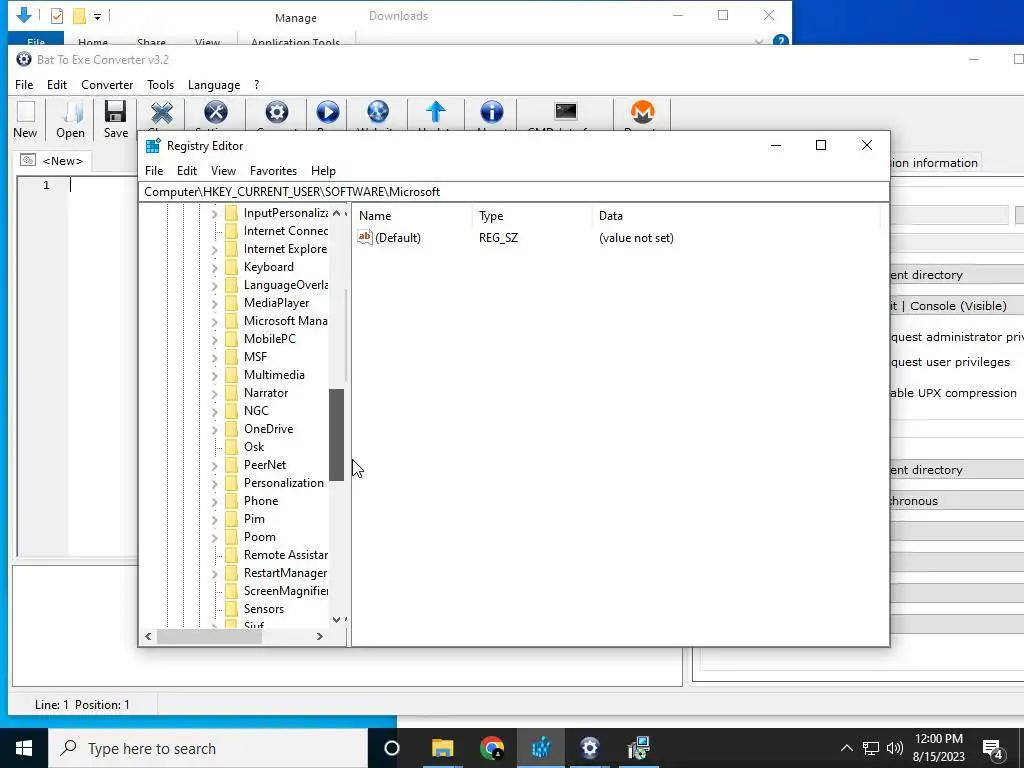
Task: Select the Osk key in registry tree
Action: [254, 447]
